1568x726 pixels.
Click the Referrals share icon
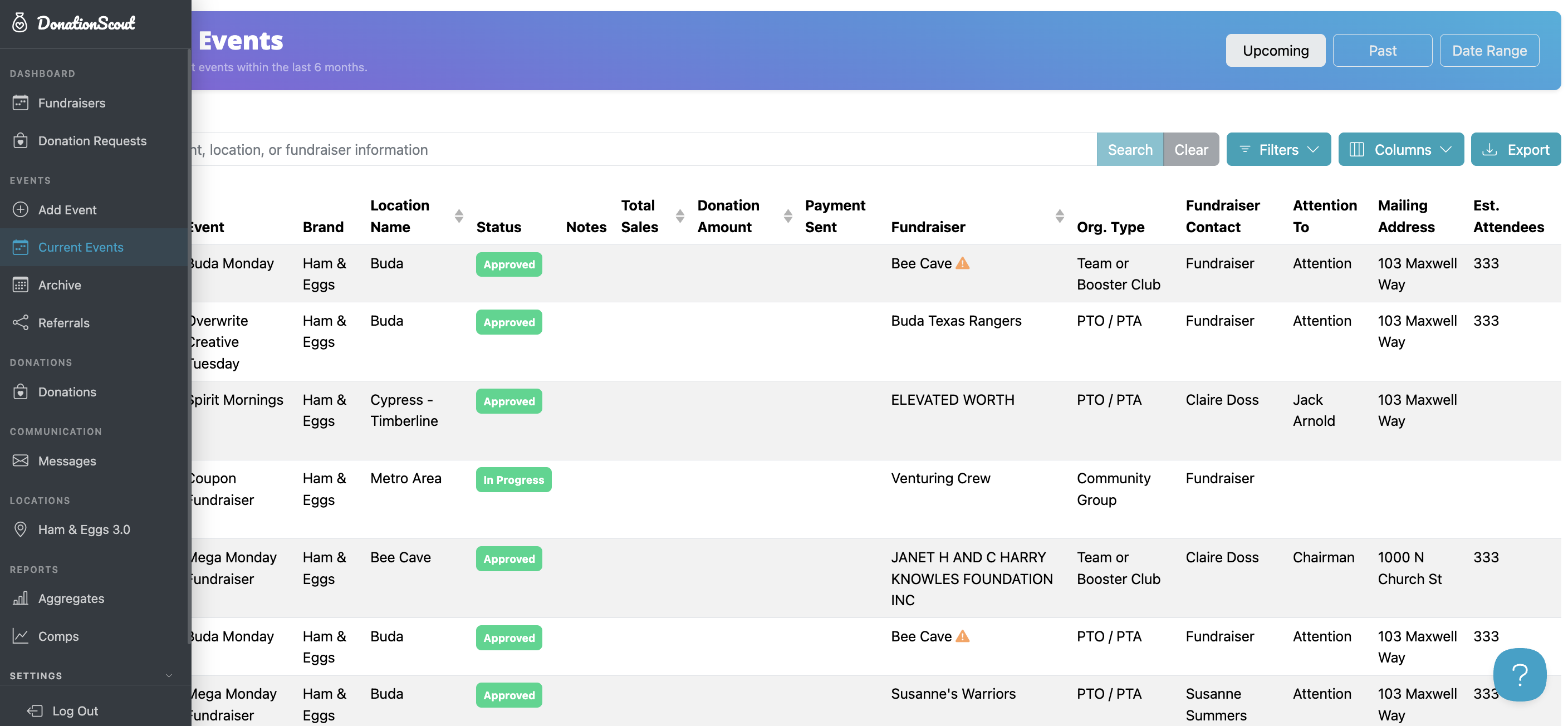(x=20, y=322)
